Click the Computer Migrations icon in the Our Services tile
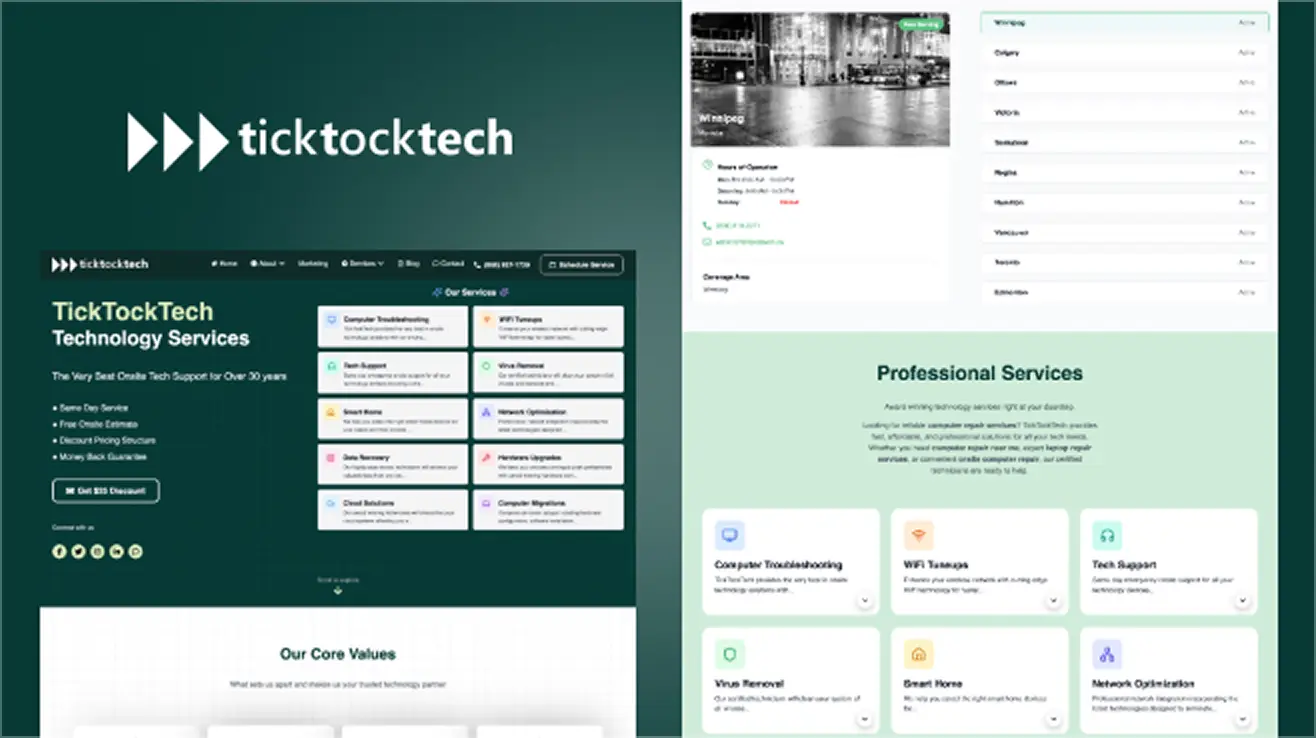The width and height of the screenshot is (1316, 738). point(487,505)
